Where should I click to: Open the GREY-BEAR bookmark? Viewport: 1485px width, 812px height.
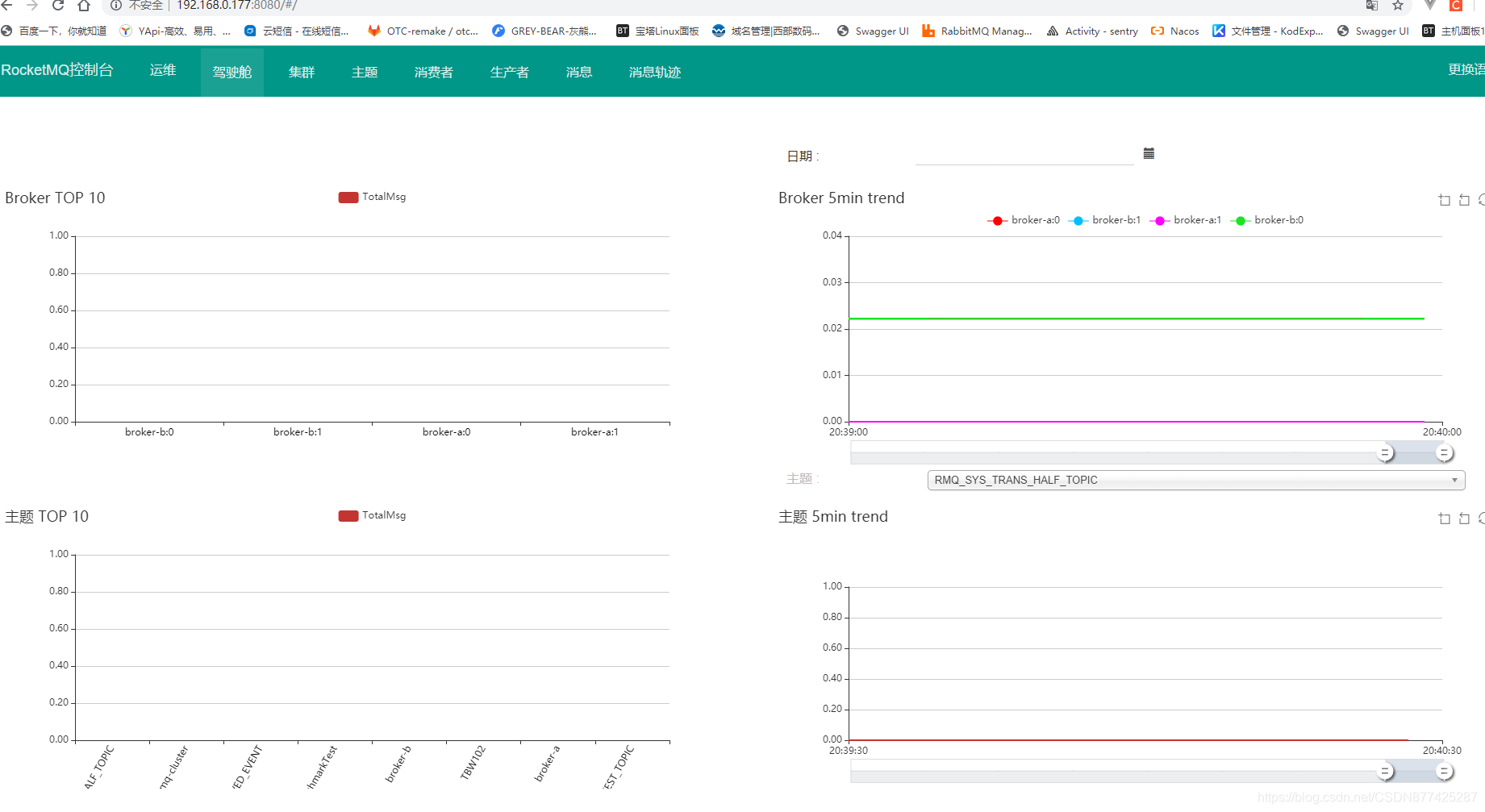click(x=545, y=31)
